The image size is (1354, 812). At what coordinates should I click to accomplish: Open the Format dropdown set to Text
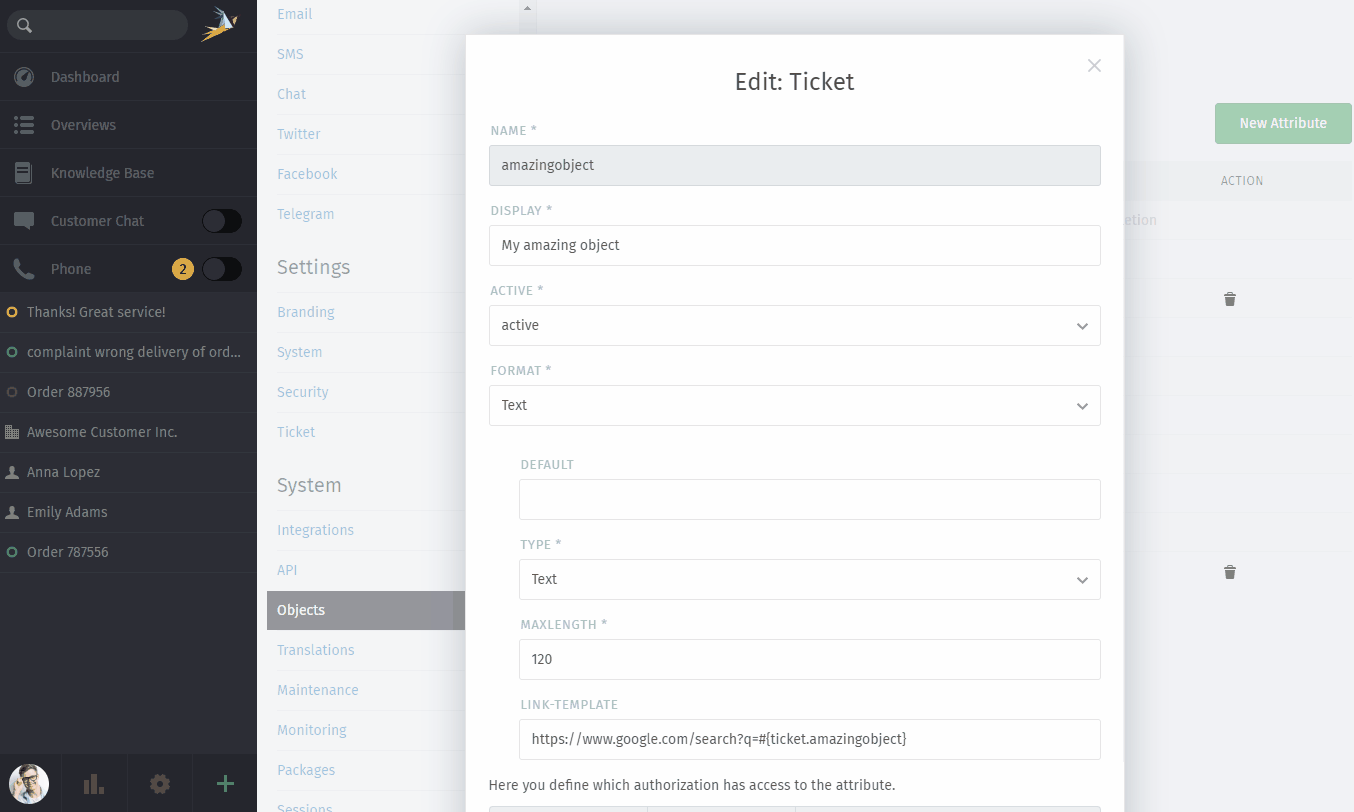point(795,405)
